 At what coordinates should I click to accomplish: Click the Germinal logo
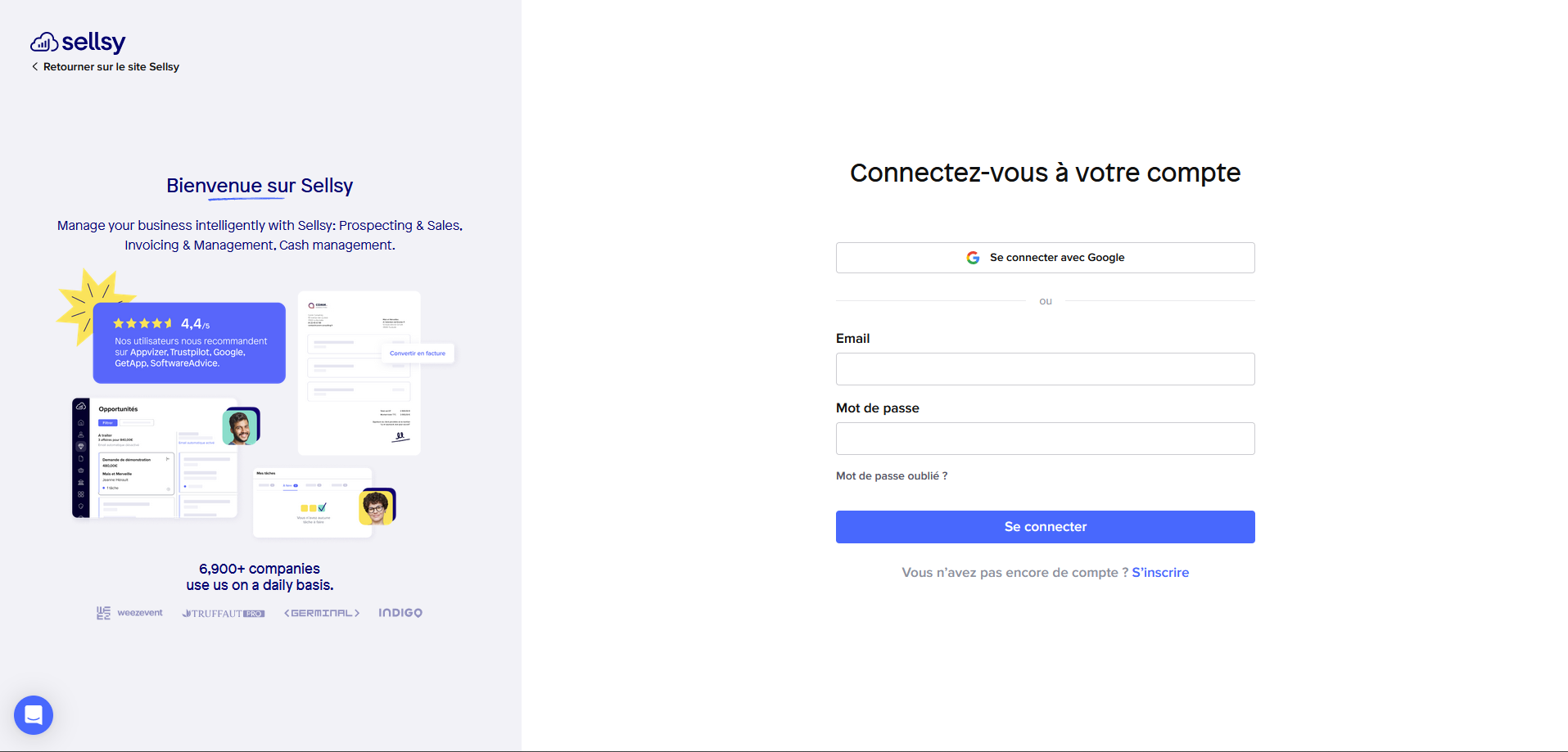[322, 613]
